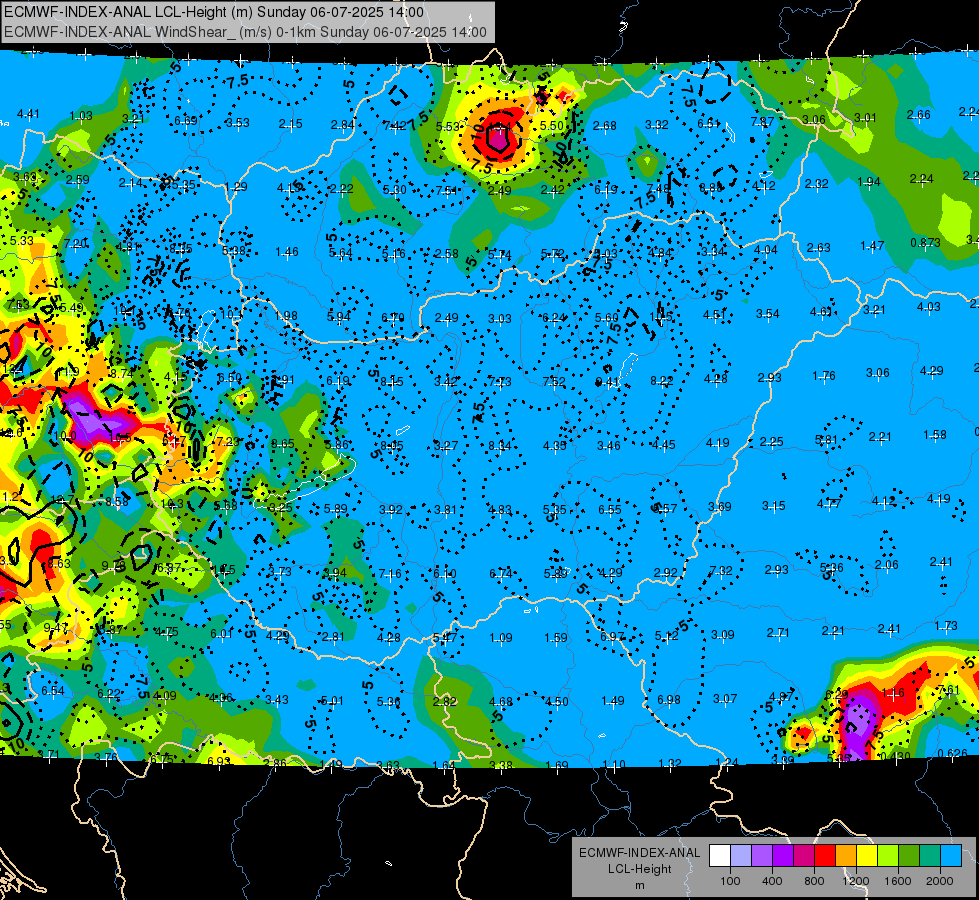Screen dimensions: 979x900
Task: Click the wind shear value 3.92
Action: (391, 509)
